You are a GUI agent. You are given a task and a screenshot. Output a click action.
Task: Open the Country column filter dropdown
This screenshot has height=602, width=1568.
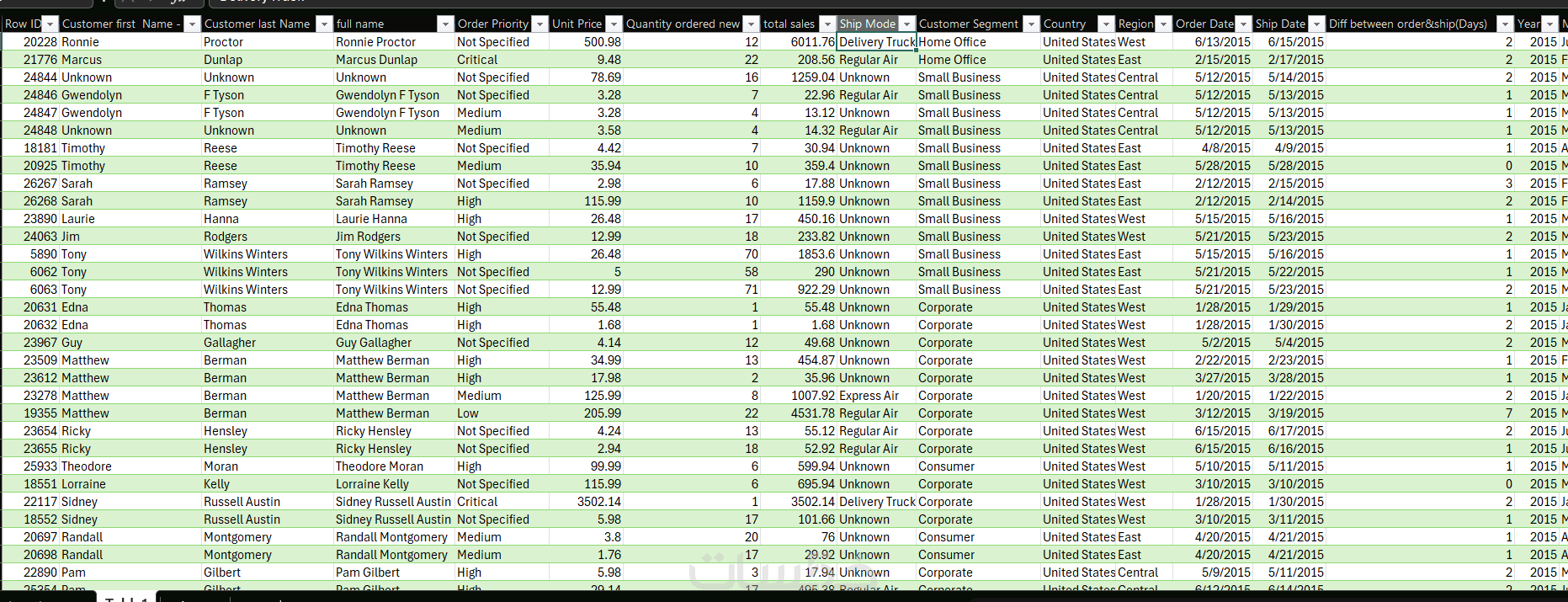click(x=1107, y=24)
